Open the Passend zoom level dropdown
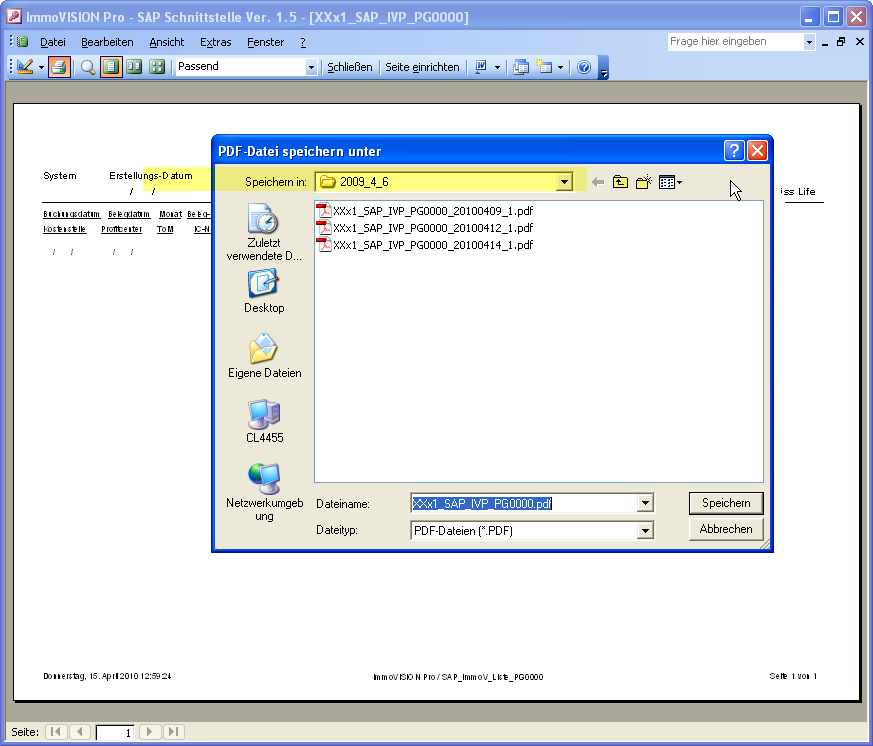The height and width of the screenshot is (746, 873). click(311, 67)
